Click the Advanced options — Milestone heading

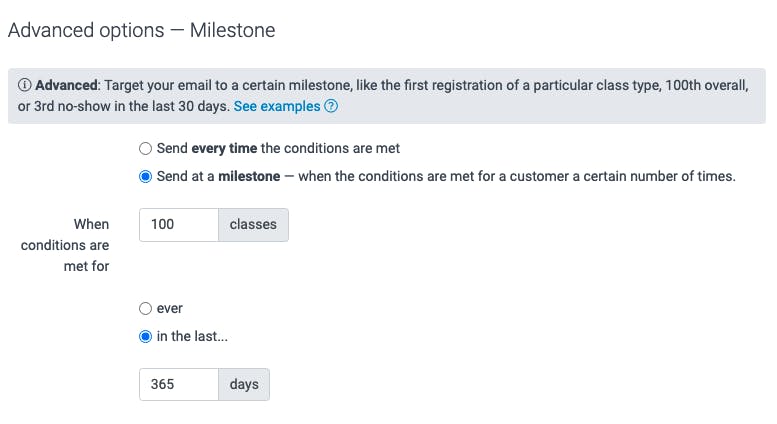[x=141, y=30]
